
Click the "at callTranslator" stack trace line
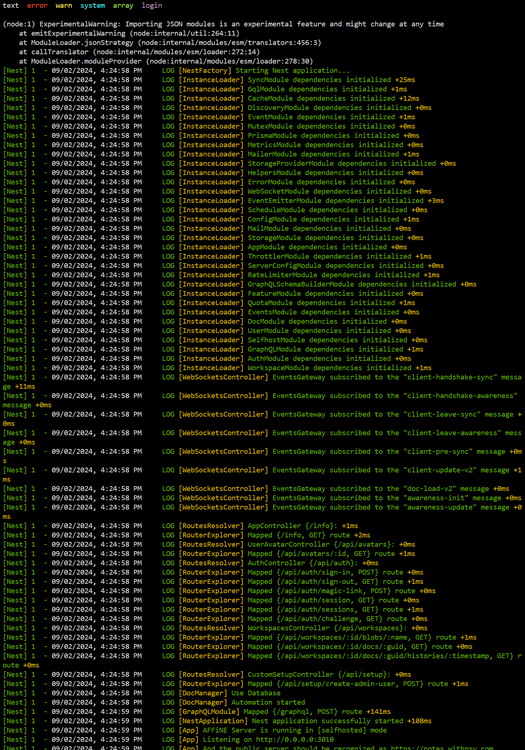(139, 52)
